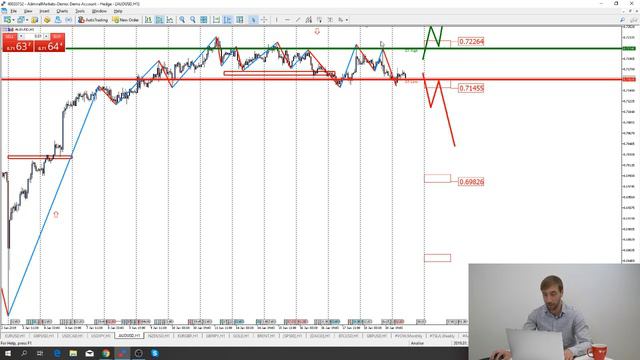The height and width of the screenshot is (360, 640).
Task: Click the toolbar icon right of chart shift
Action: (240, 20)
